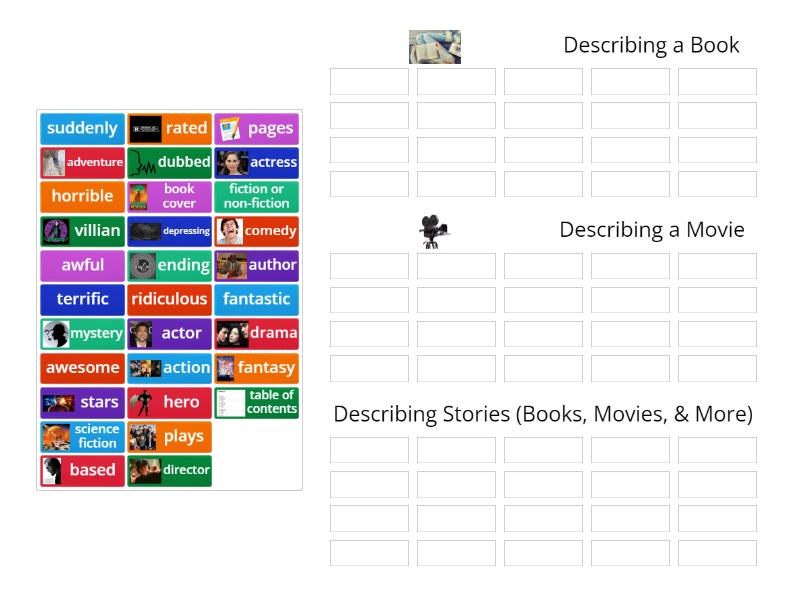This screenshot has width=800, height=600.
Task: Select the terrific tile
Action: click(x=81, y=299)
